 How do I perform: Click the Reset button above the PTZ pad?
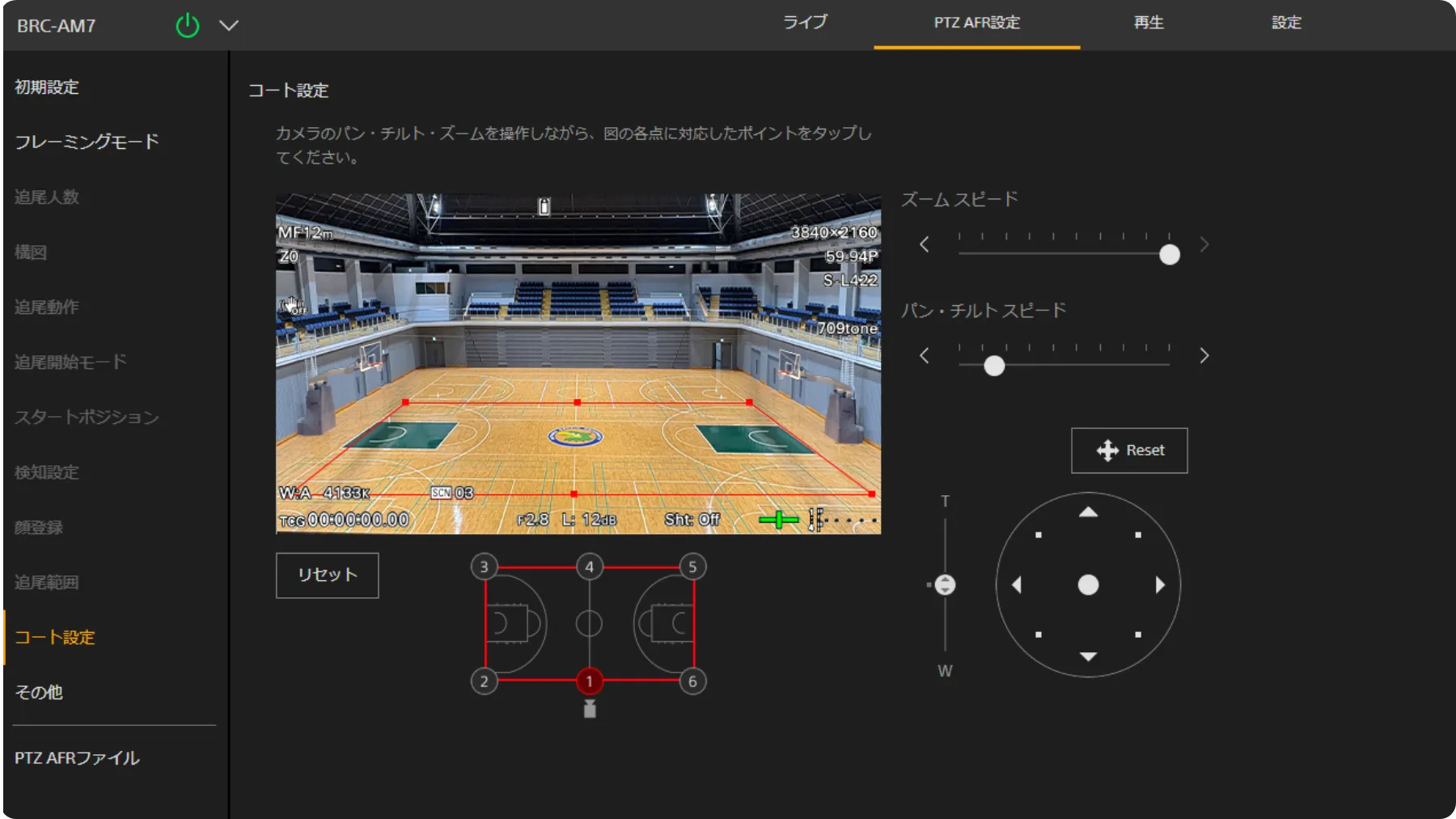(x=1129, y=450)
